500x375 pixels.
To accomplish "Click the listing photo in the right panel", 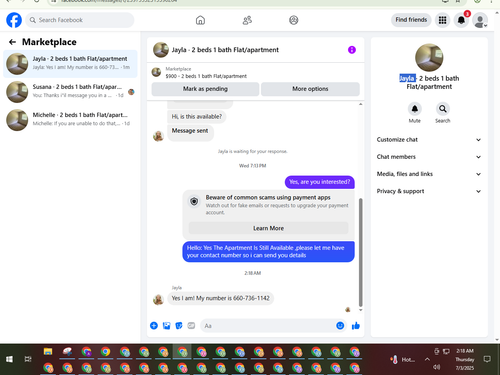I will tap(429, 58).
